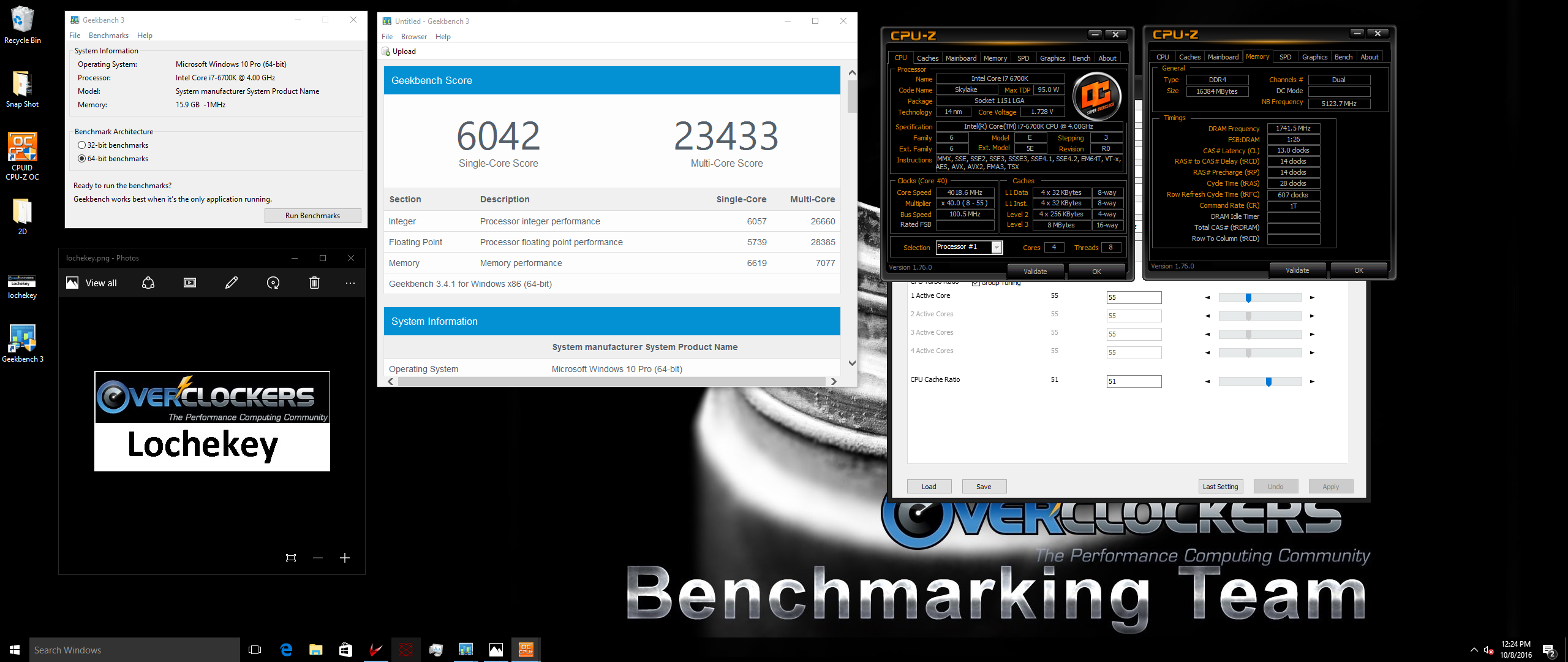This screenshot has width=1568, height=662.
Task: Click the Save button in tuning panel
Action: point(984,487)
